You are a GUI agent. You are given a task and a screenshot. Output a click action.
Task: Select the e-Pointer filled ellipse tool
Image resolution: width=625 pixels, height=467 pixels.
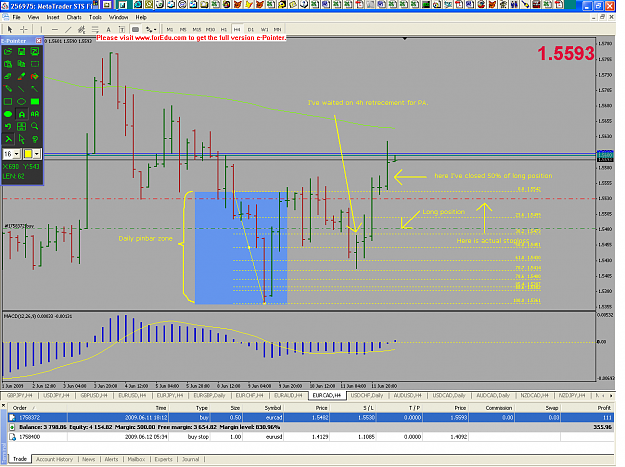(x=8, y=114)
